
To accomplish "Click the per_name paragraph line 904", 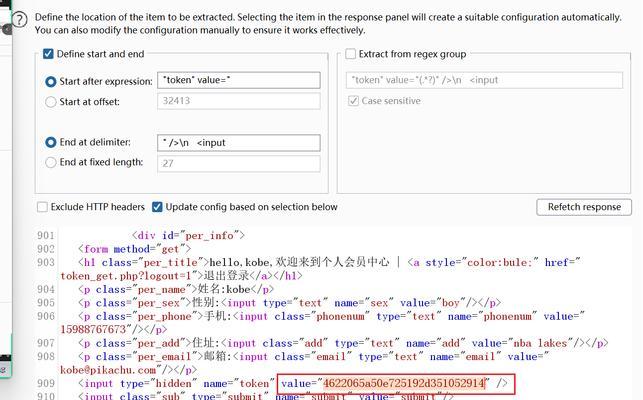I will click(176, 290).
